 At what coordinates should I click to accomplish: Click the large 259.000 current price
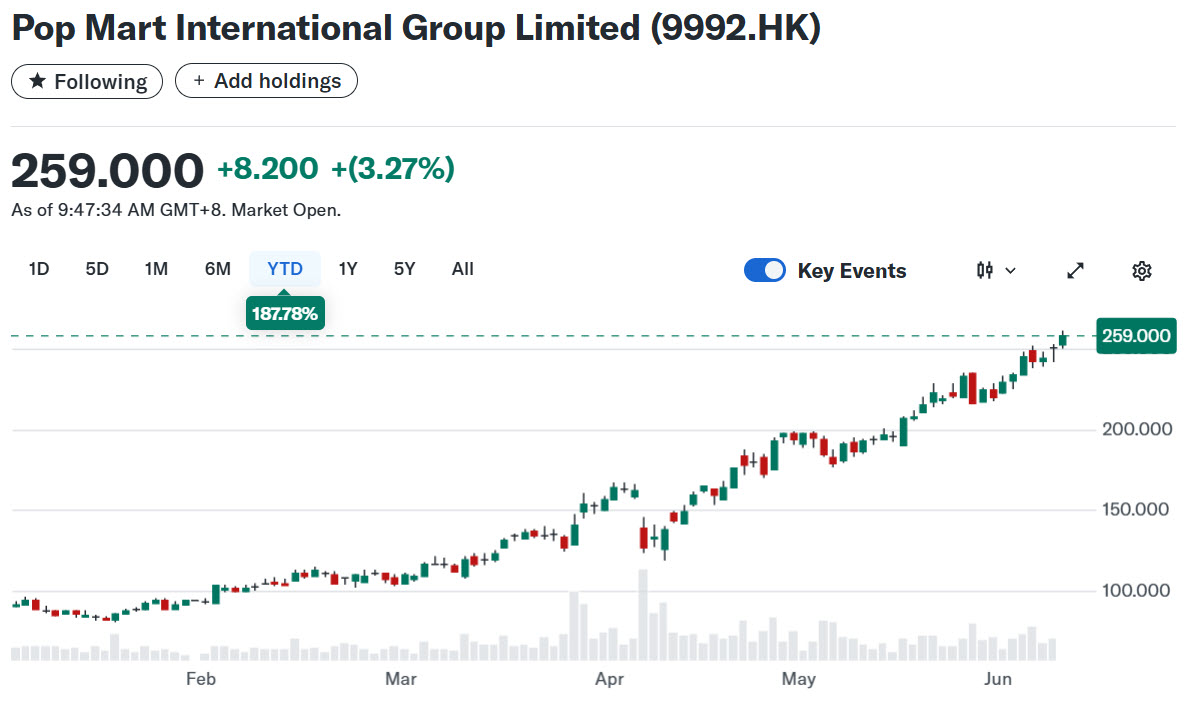point(107,170)
